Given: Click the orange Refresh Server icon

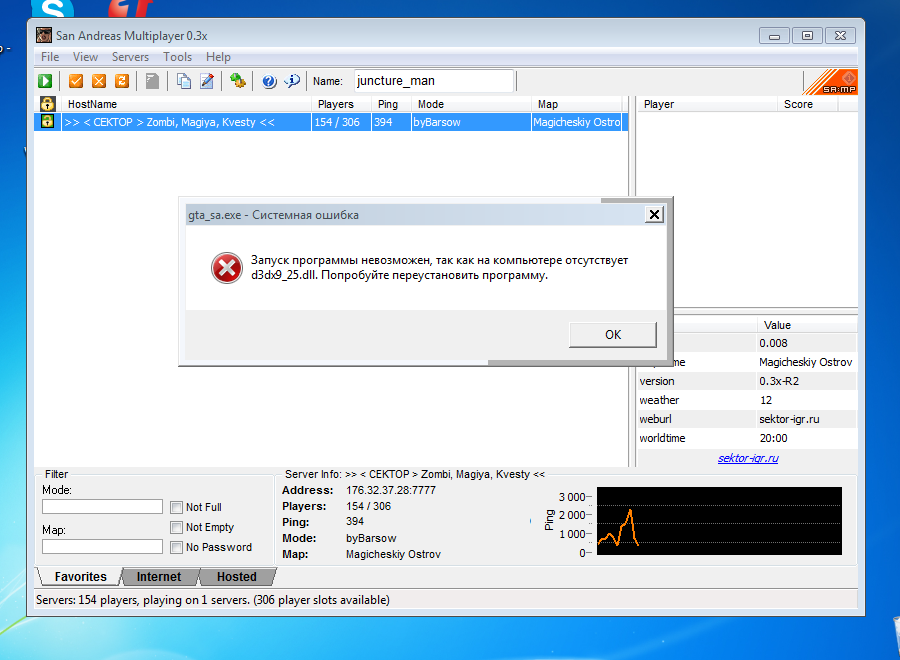Looking at the screenshot, I should (122, 81).
